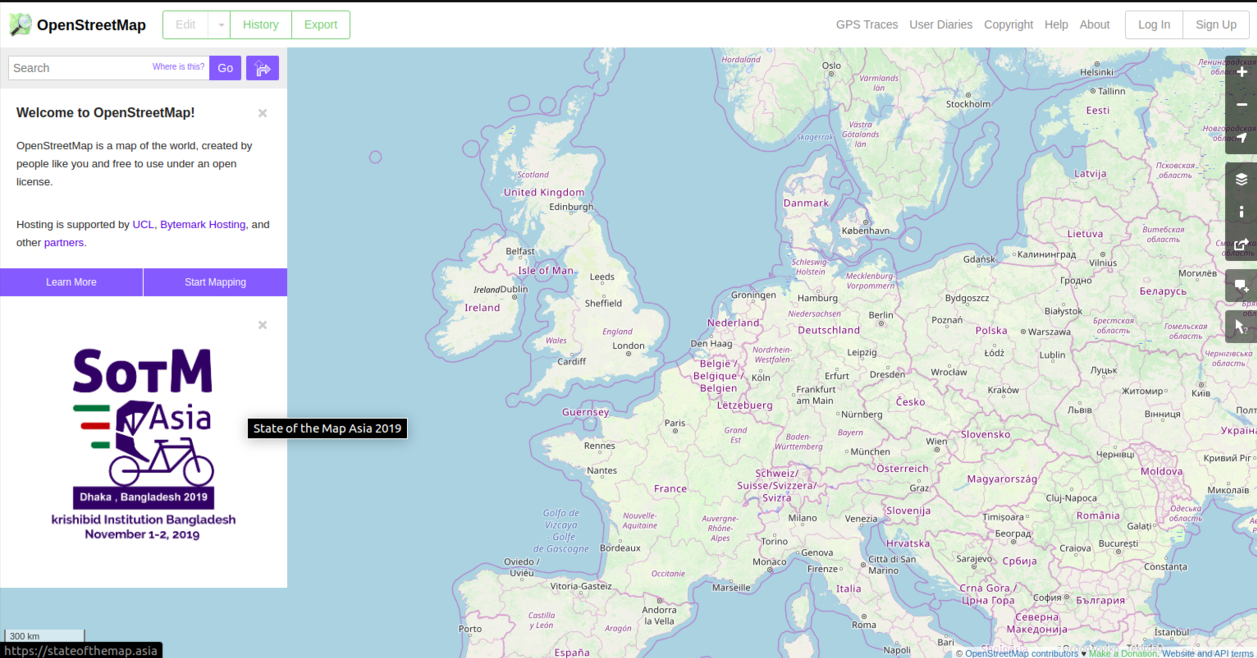Open the Help page
1257x658 pixels.
point(1056,25)
